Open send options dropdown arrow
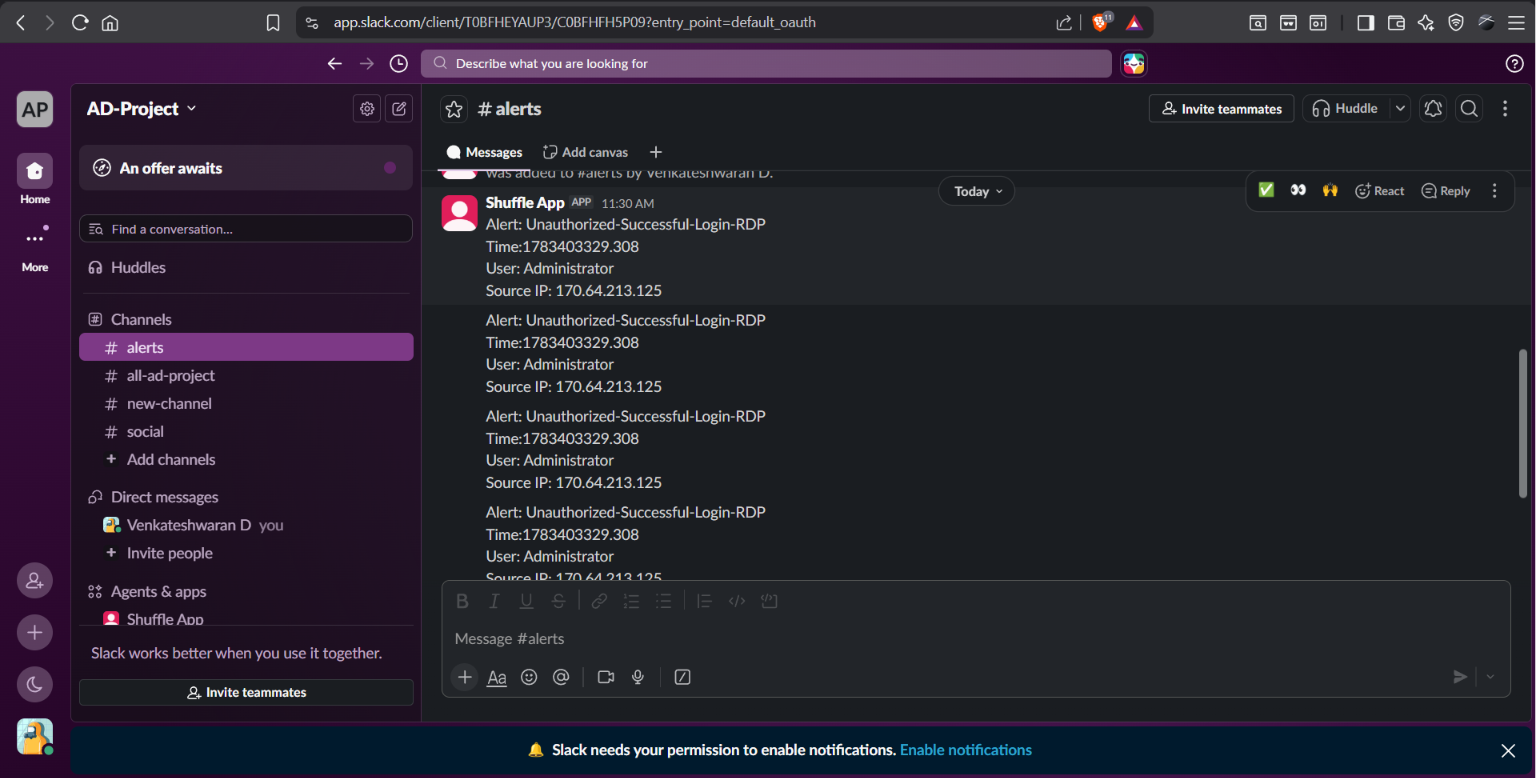The image size is (1536, 778). [1490, 677]
